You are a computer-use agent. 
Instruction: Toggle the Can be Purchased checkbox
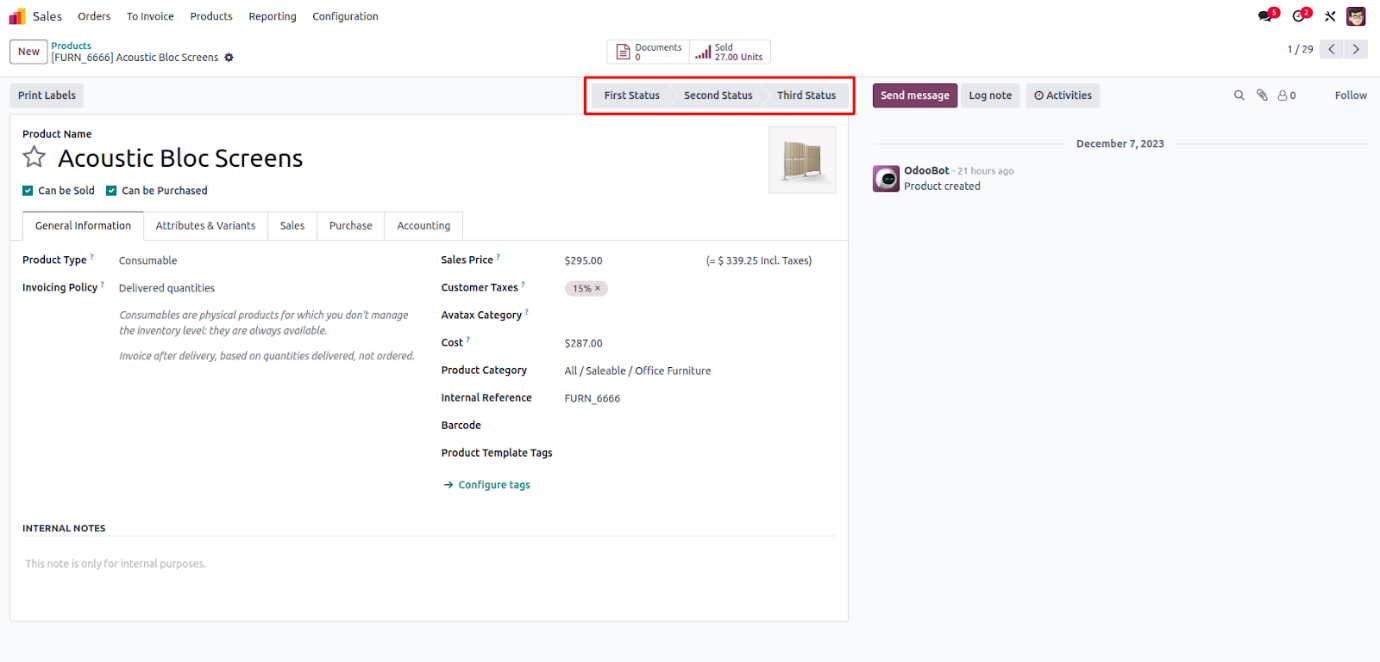[112, 191]
